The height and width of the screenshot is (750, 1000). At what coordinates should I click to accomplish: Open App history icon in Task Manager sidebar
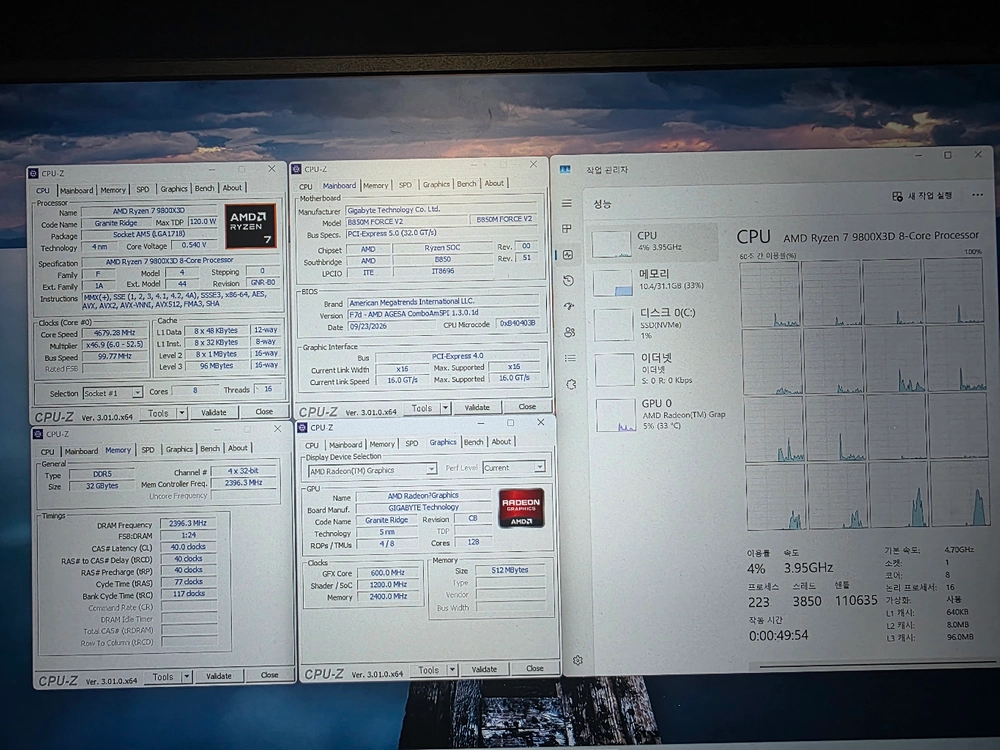tap(569, 281)
